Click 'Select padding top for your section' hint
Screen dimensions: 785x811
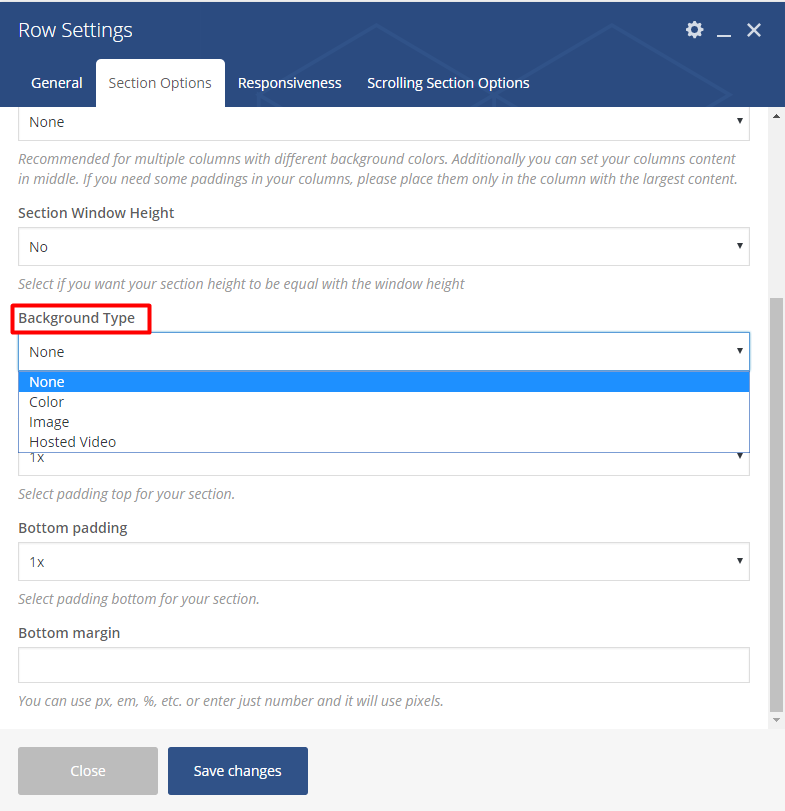[127, 494]
